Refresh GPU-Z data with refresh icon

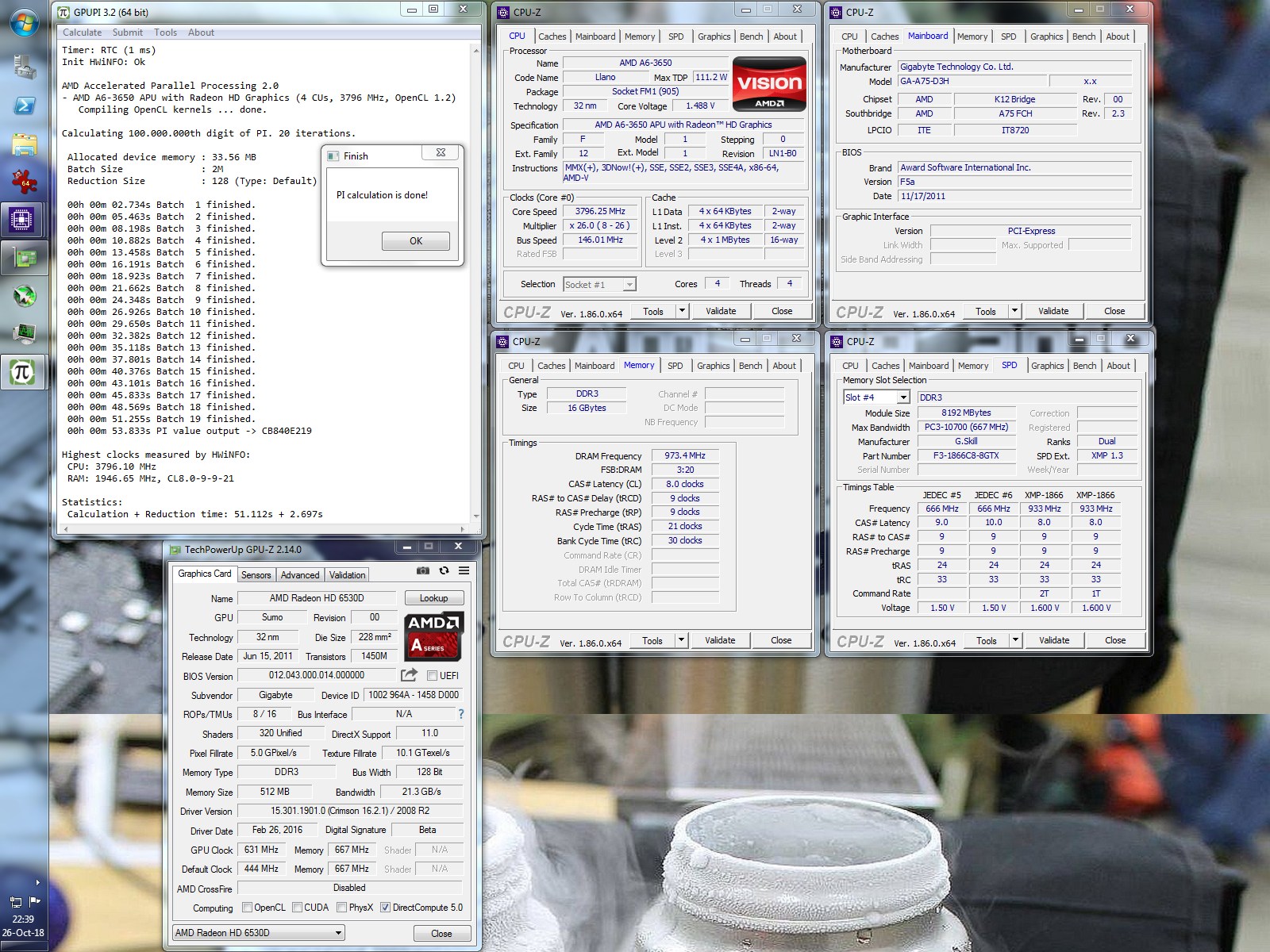coord(444,570)
